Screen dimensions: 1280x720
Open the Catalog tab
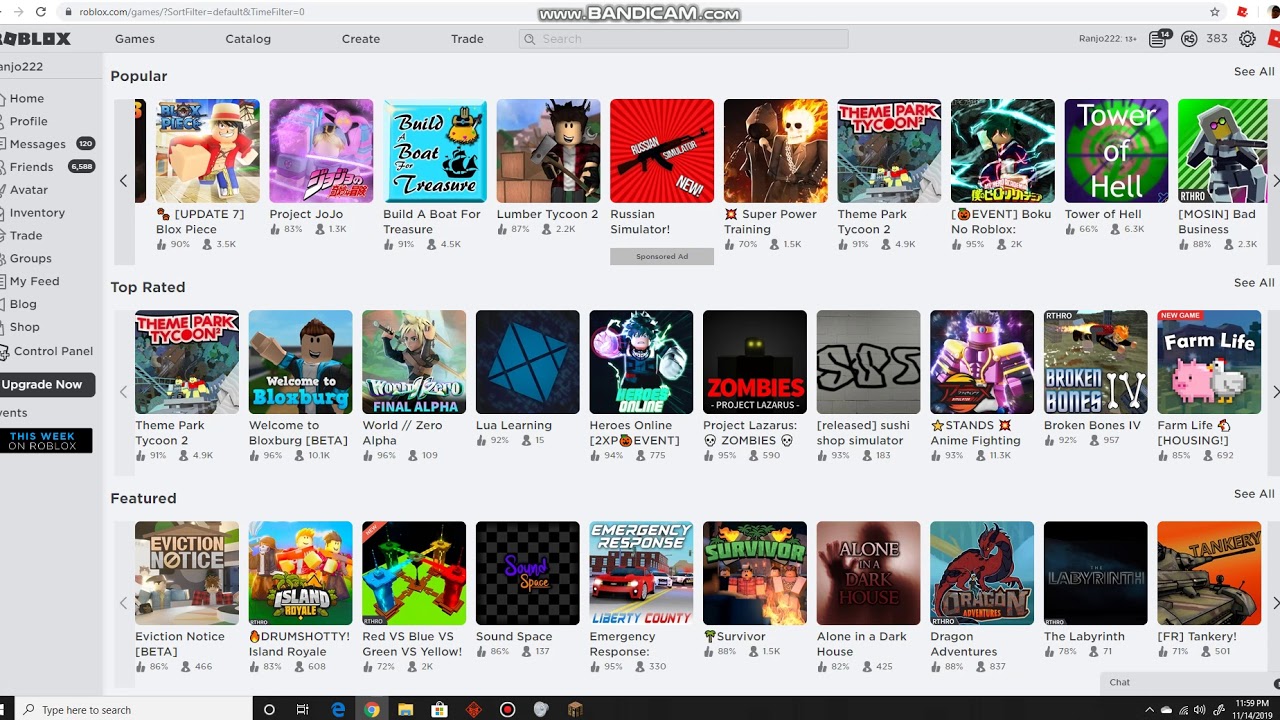(x=248, y=39)
